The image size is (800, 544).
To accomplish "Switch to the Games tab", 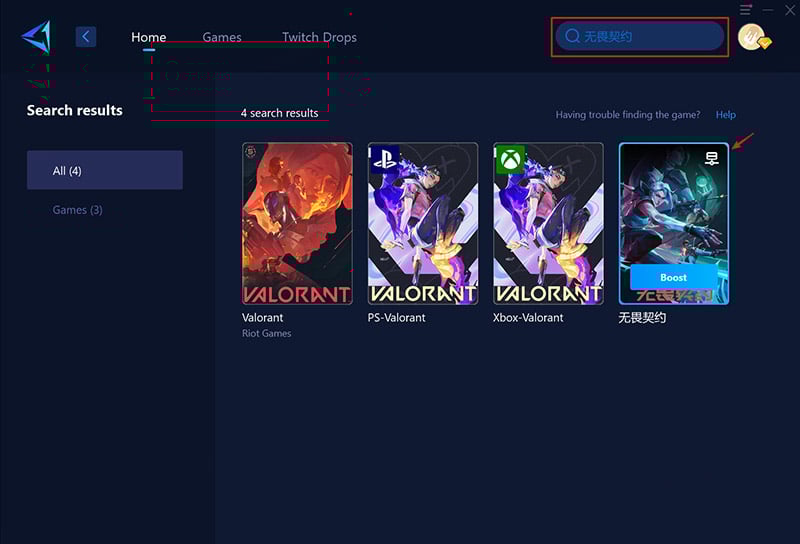I will [x=222, y=37].
